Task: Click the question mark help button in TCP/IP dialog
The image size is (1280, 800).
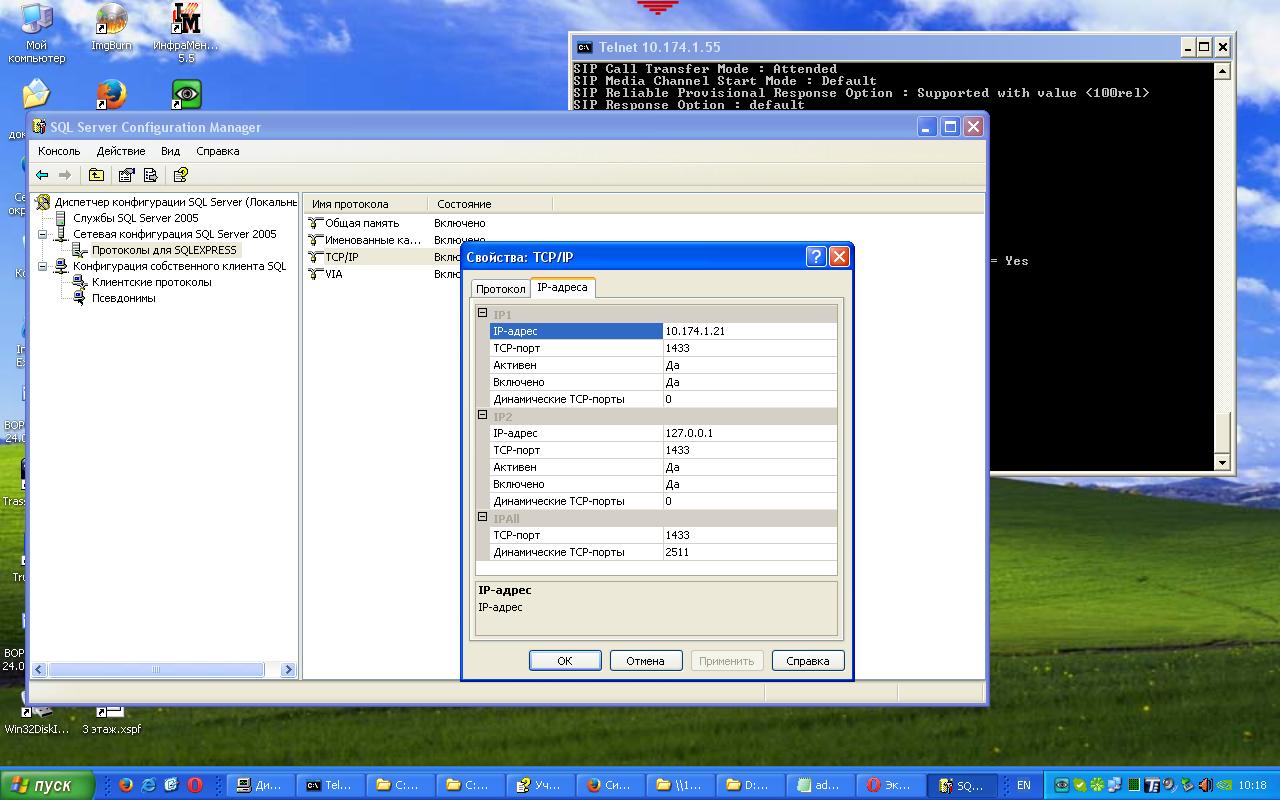Action: click(x=815, y=257)
